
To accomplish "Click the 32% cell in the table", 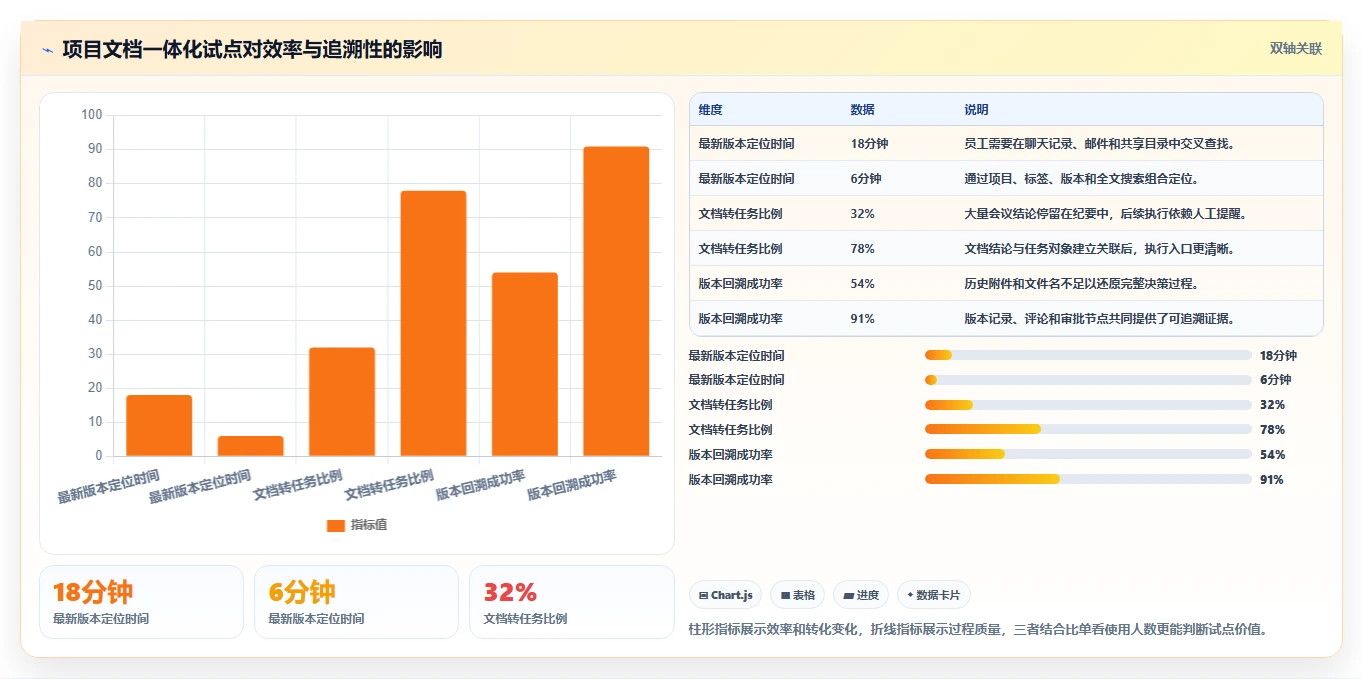I will (x=863, y=214).
